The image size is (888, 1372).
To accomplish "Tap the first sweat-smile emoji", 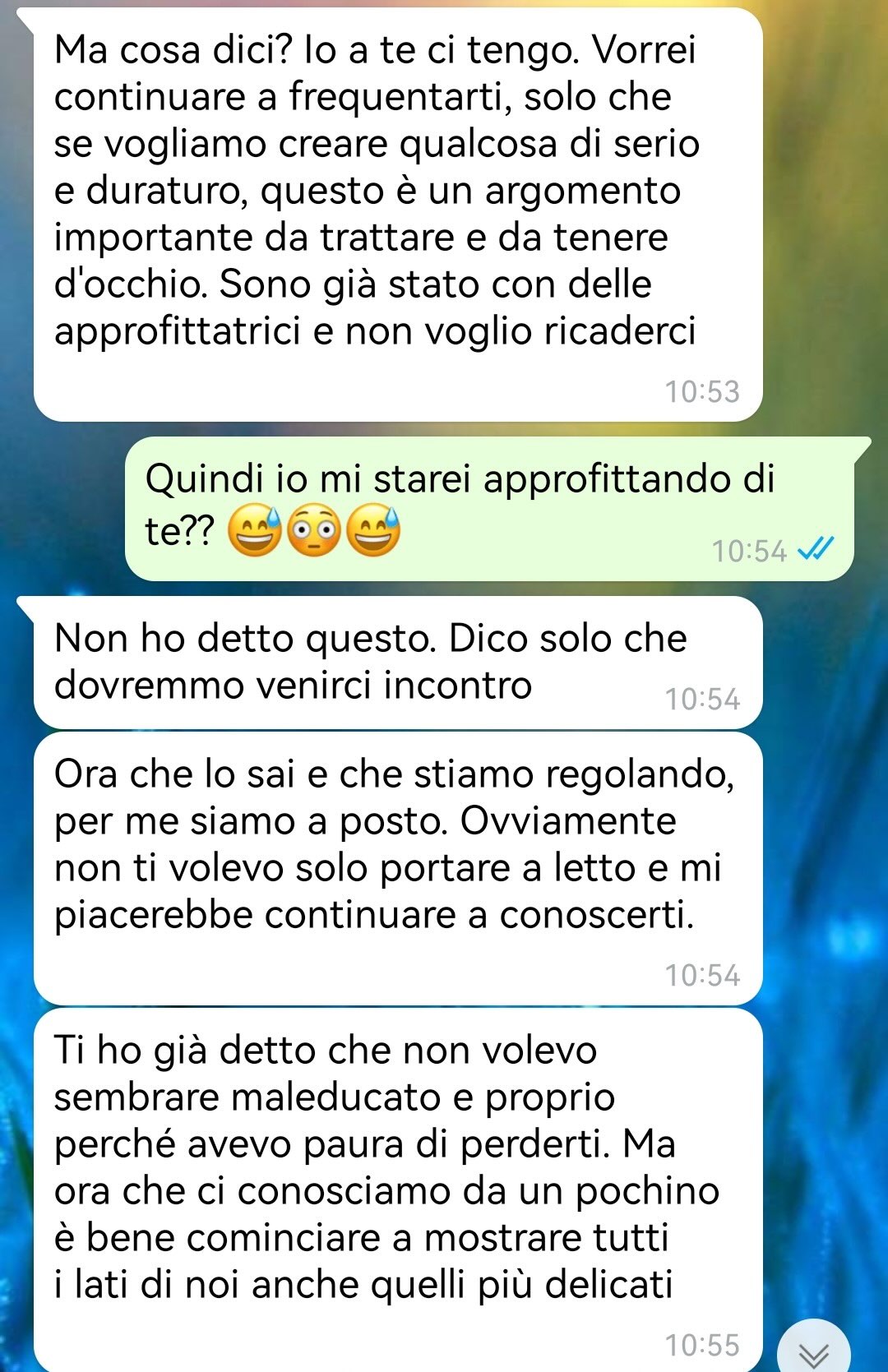I will [x=255, y=532].
